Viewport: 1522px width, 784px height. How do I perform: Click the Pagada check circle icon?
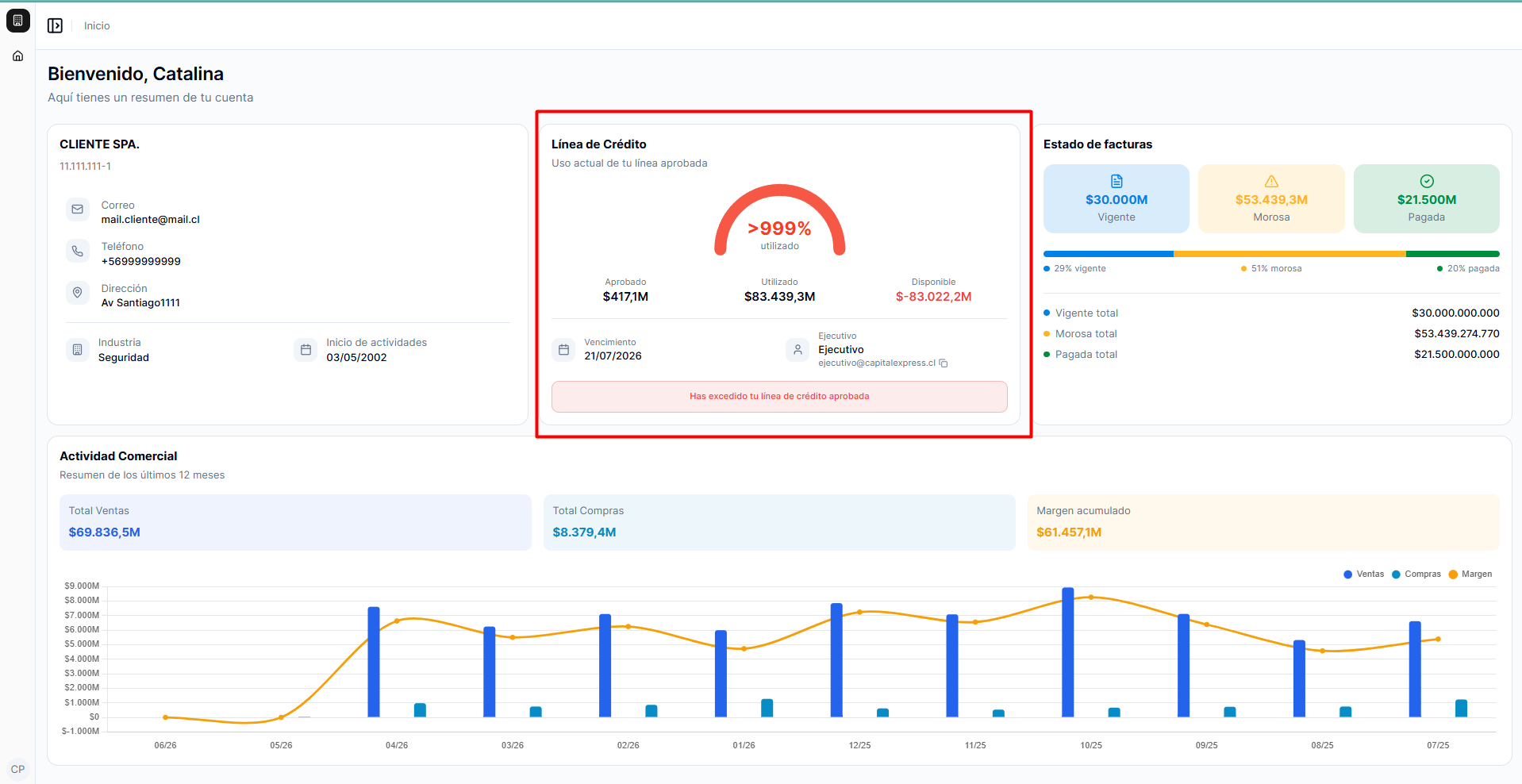tap(1427, 181)
